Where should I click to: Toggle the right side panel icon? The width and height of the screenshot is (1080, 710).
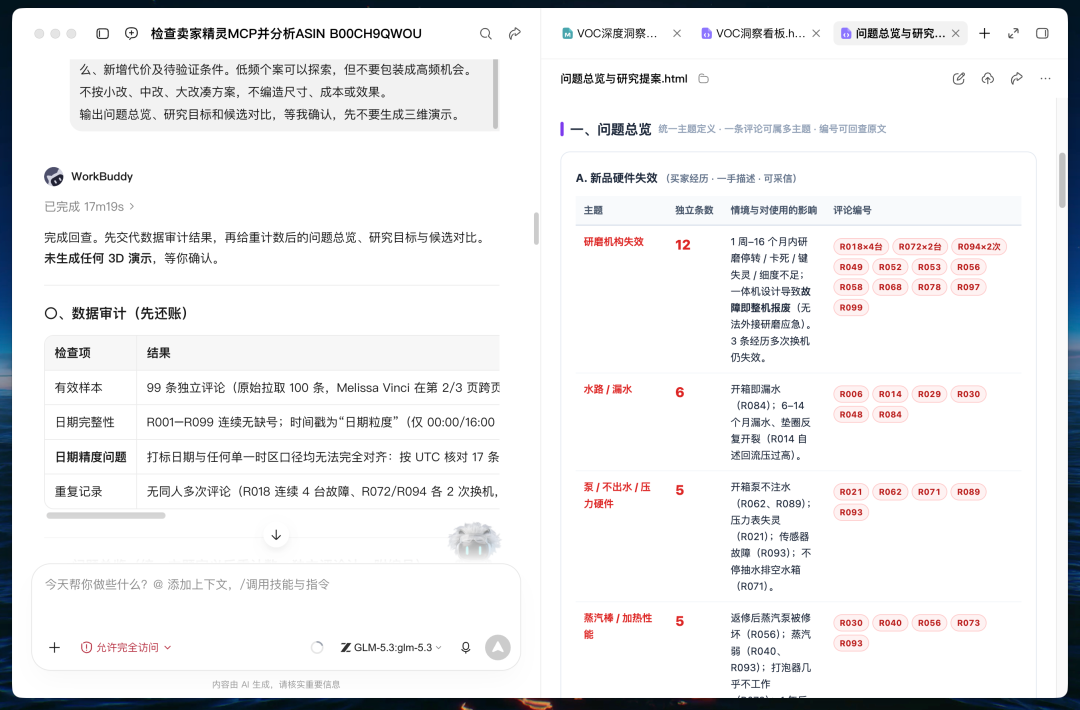click(x=1042, y=33)
